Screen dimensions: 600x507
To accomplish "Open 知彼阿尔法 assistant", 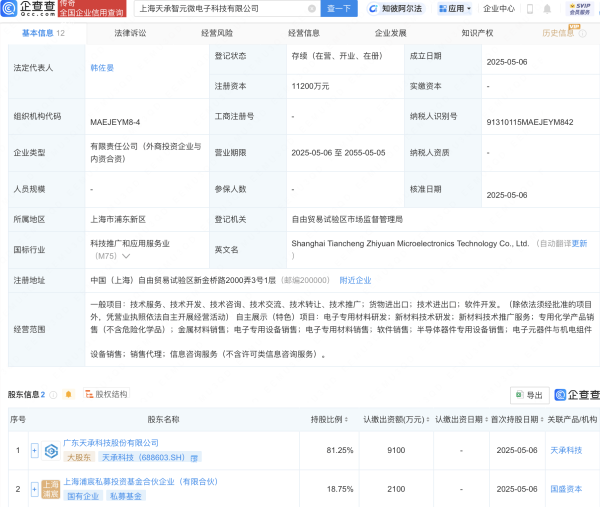I will 396,8.
